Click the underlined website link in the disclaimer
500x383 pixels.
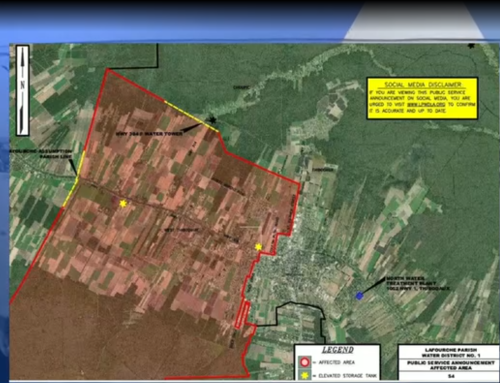point(426,105)
